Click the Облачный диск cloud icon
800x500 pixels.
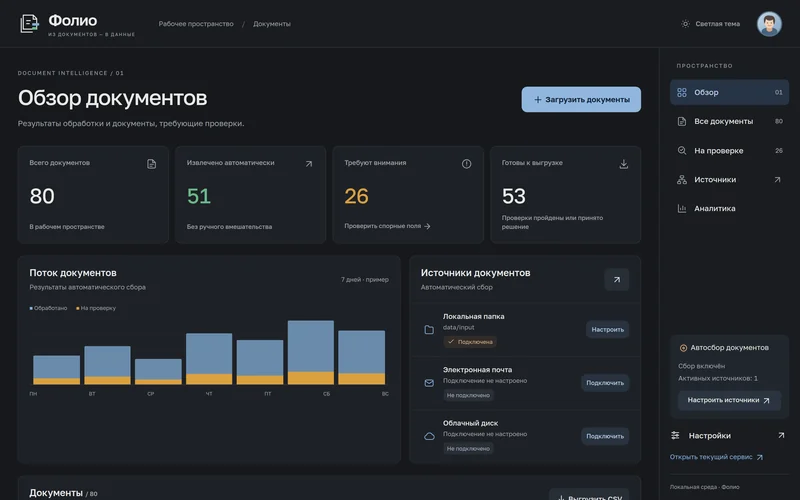tap(429, 436)
